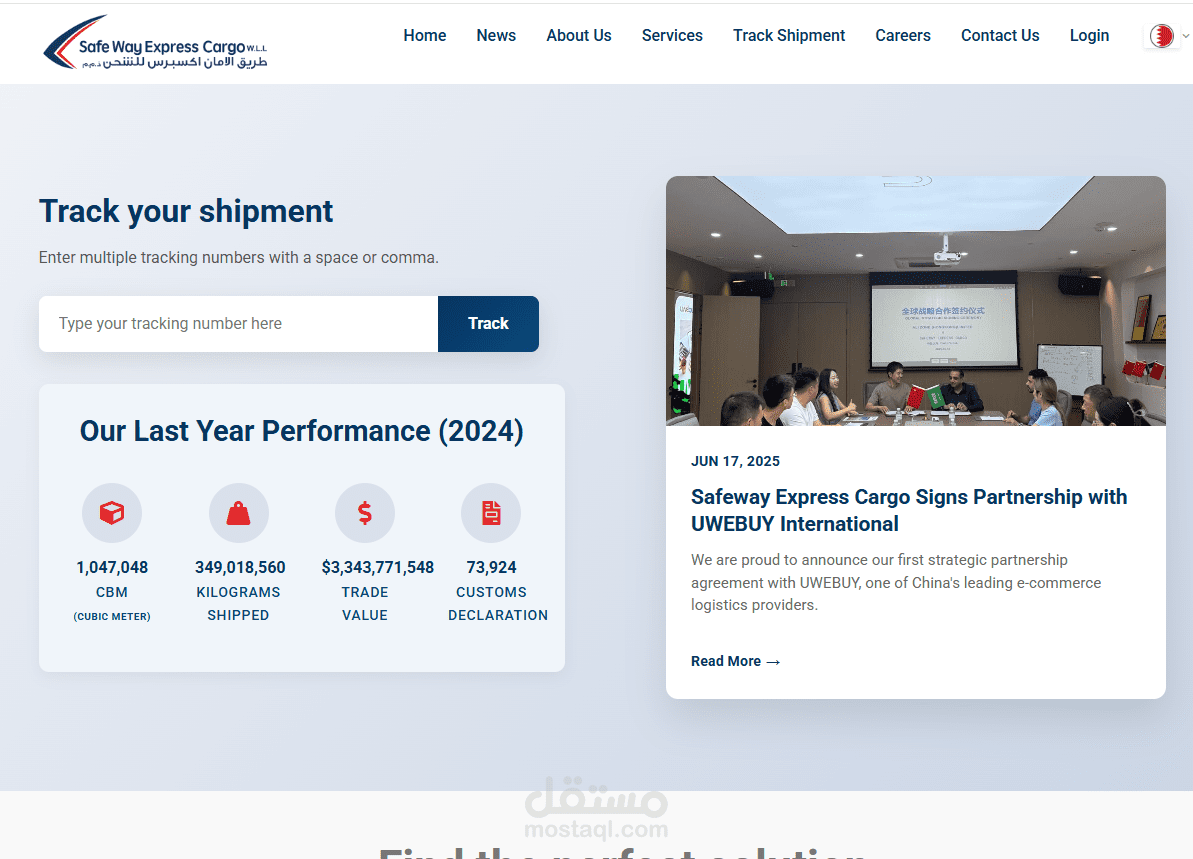Open the About Us page
Image resolution: width=1193 pixels, height=859 pixels.
[579, 36]
